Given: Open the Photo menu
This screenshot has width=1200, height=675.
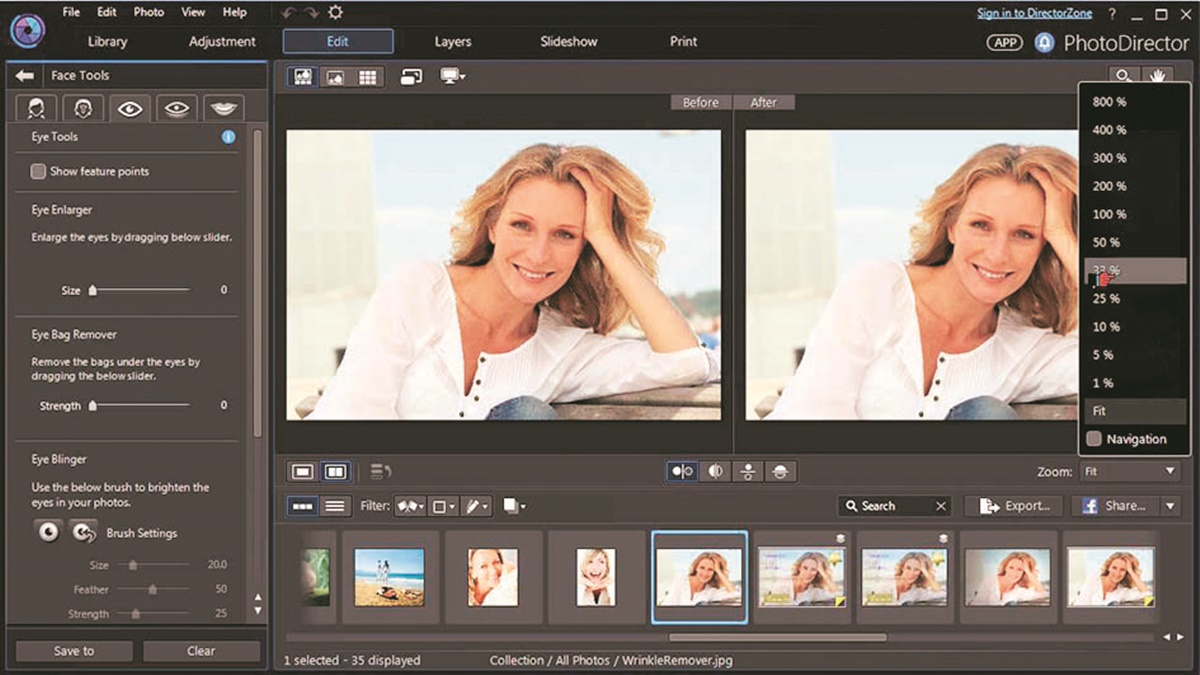Looking at the screenshot, I should coord(148,12).
